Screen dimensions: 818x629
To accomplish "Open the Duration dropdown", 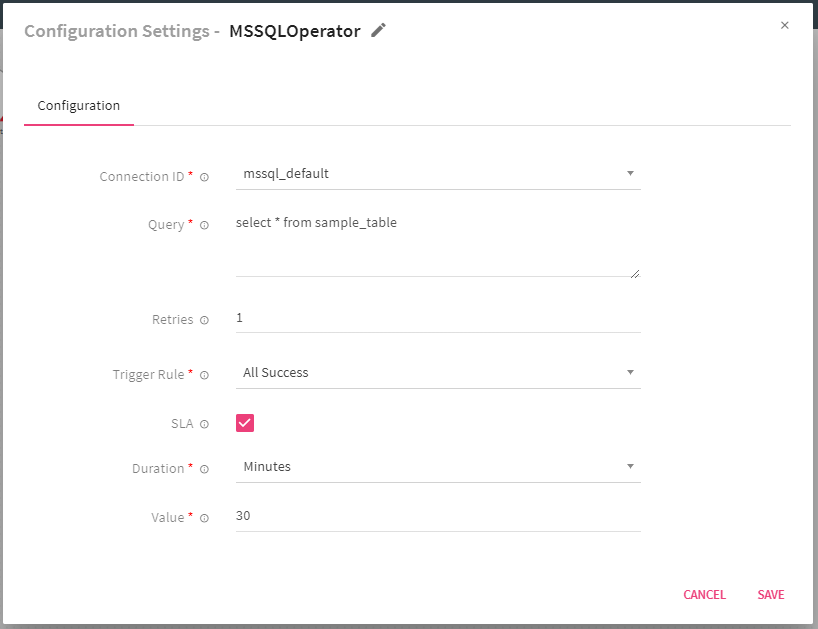I will coord(630,466).
